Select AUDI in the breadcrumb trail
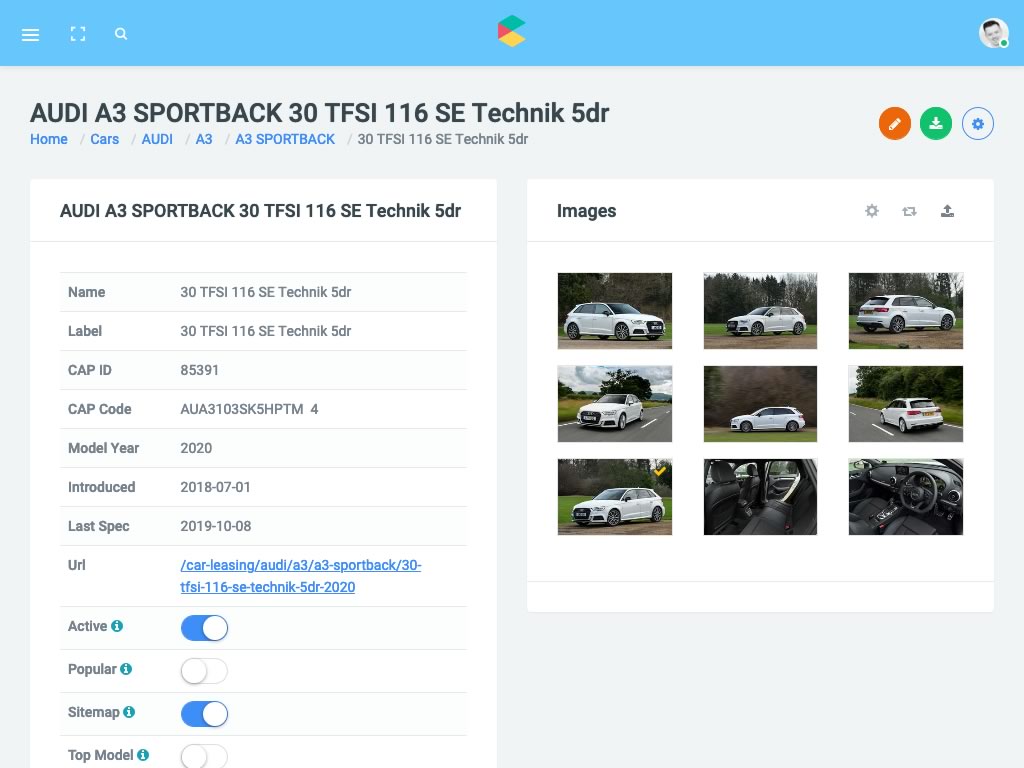This screenshot has height=768, width=1024. pyautogui.click(x=157, y=139)
